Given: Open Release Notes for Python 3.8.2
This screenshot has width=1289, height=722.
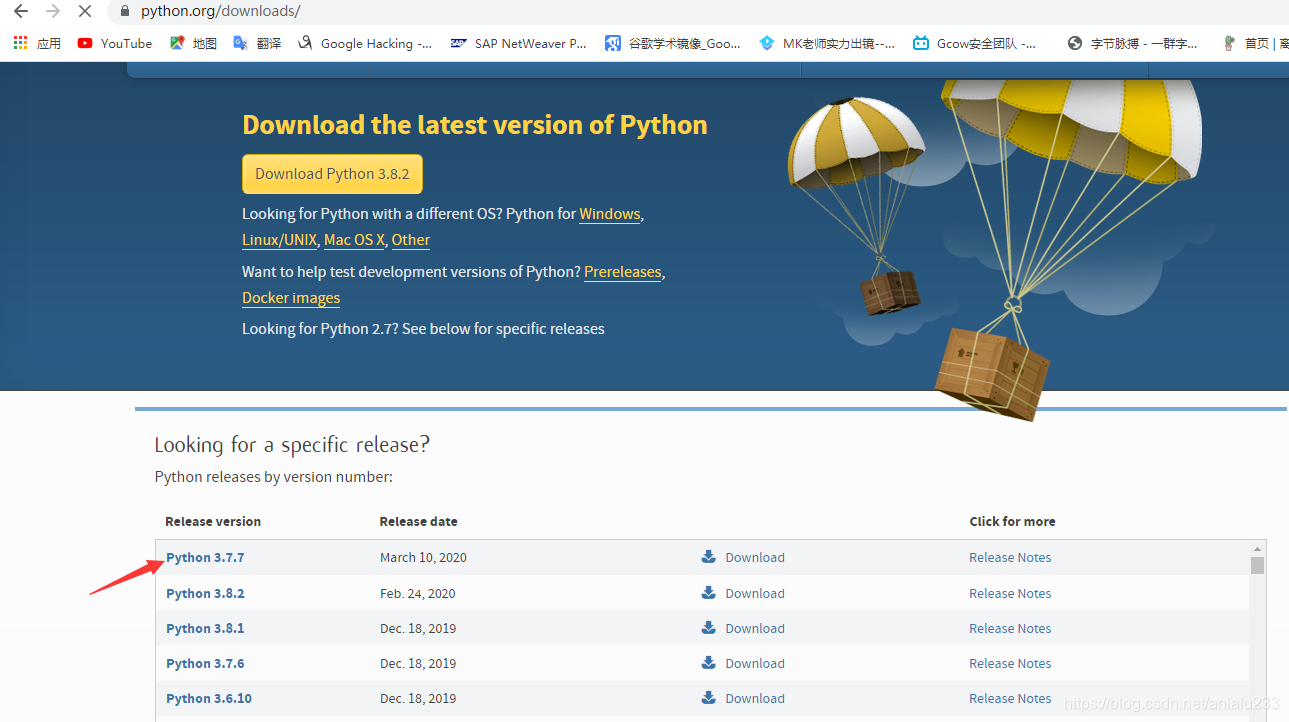Looking at the screenshot, I should click(1010, 593).
